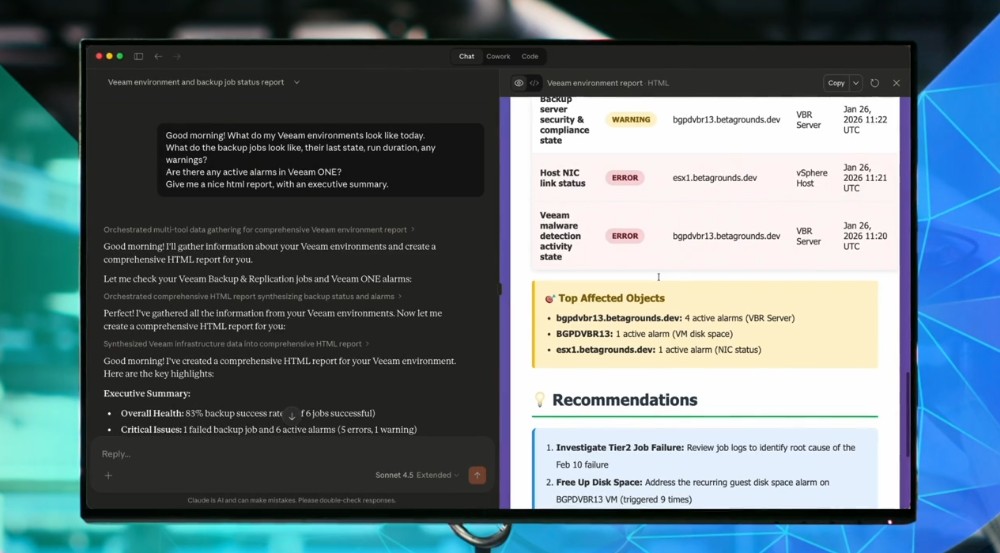Expand the Copy button dropdown arrow
Viewport: 1000px width, 553px height.
[x=856, y=83]
